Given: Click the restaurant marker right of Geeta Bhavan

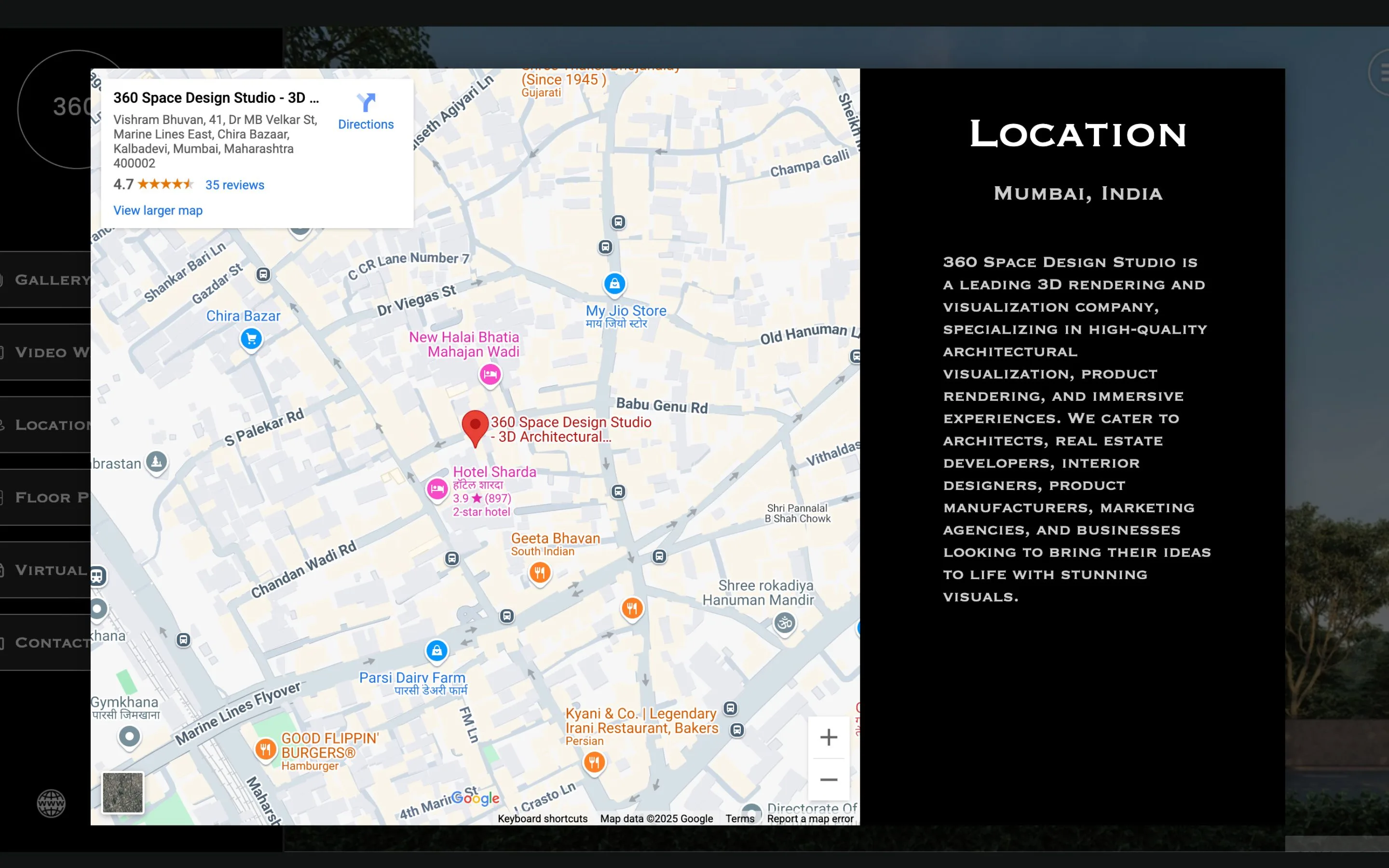Looking at the screenshot, I should 632,609.
